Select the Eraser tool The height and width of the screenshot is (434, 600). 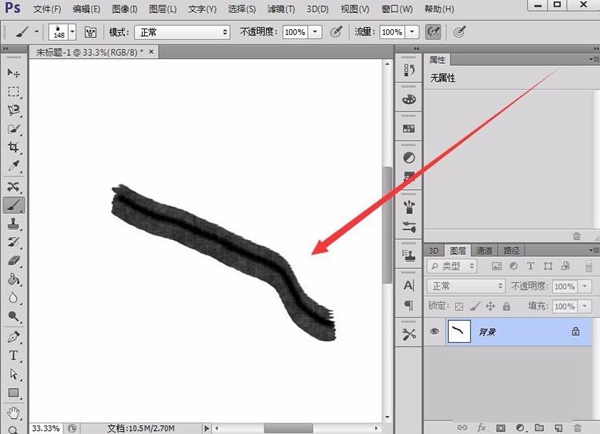pos(14,260)
